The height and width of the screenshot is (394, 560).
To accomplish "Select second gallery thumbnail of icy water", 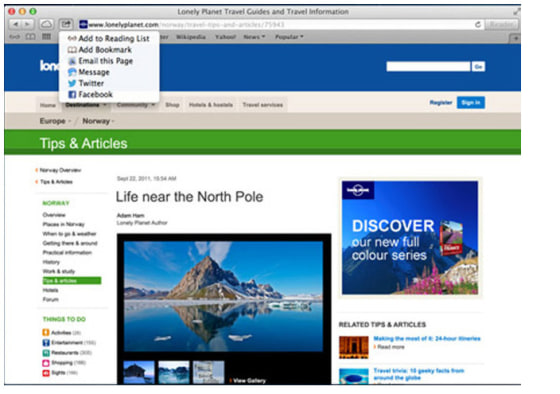I will [x=174, y=372].
